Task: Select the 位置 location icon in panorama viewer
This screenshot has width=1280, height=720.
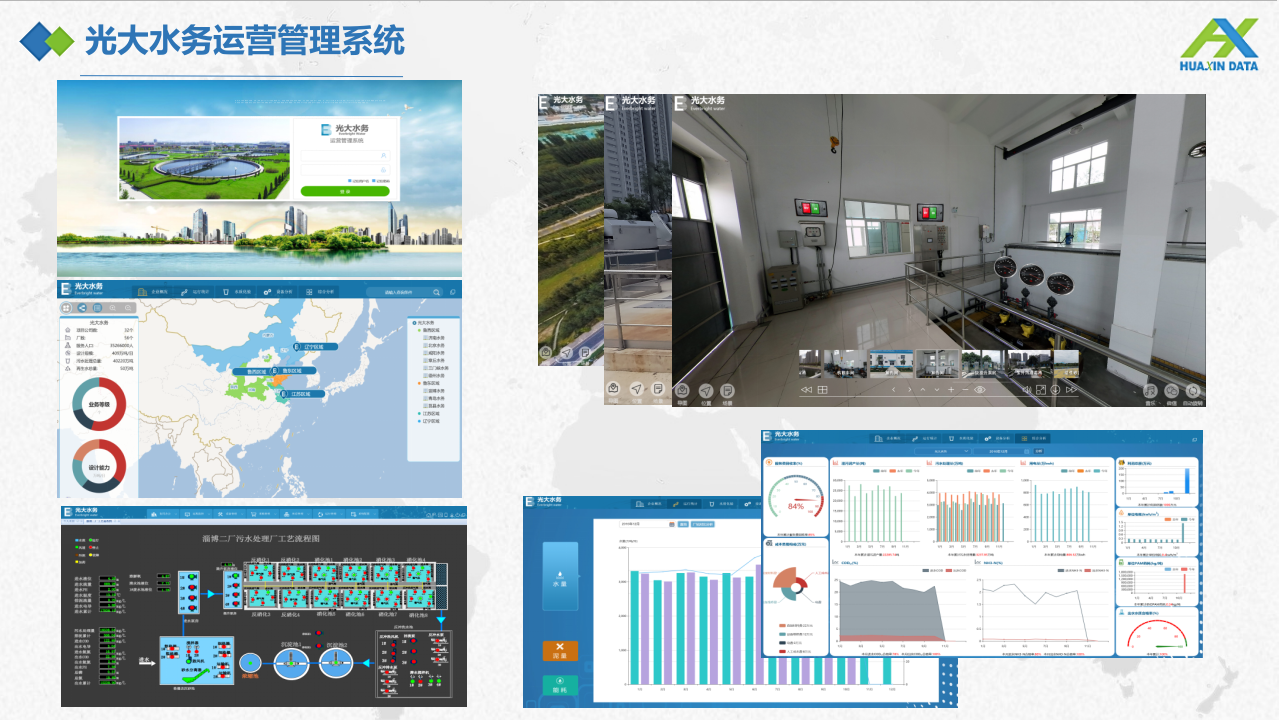Action: 705,390
